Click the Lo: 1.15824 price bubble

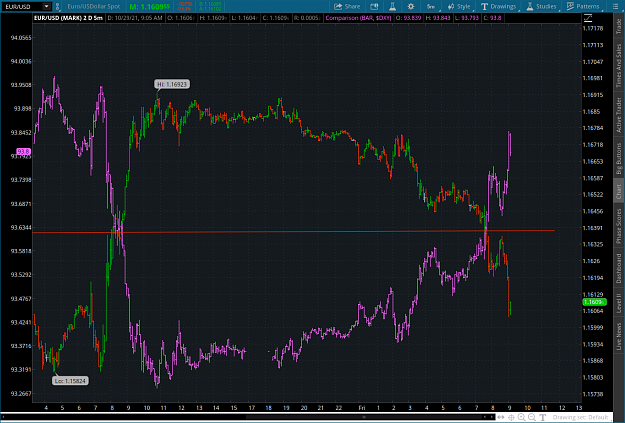(70, 381)
